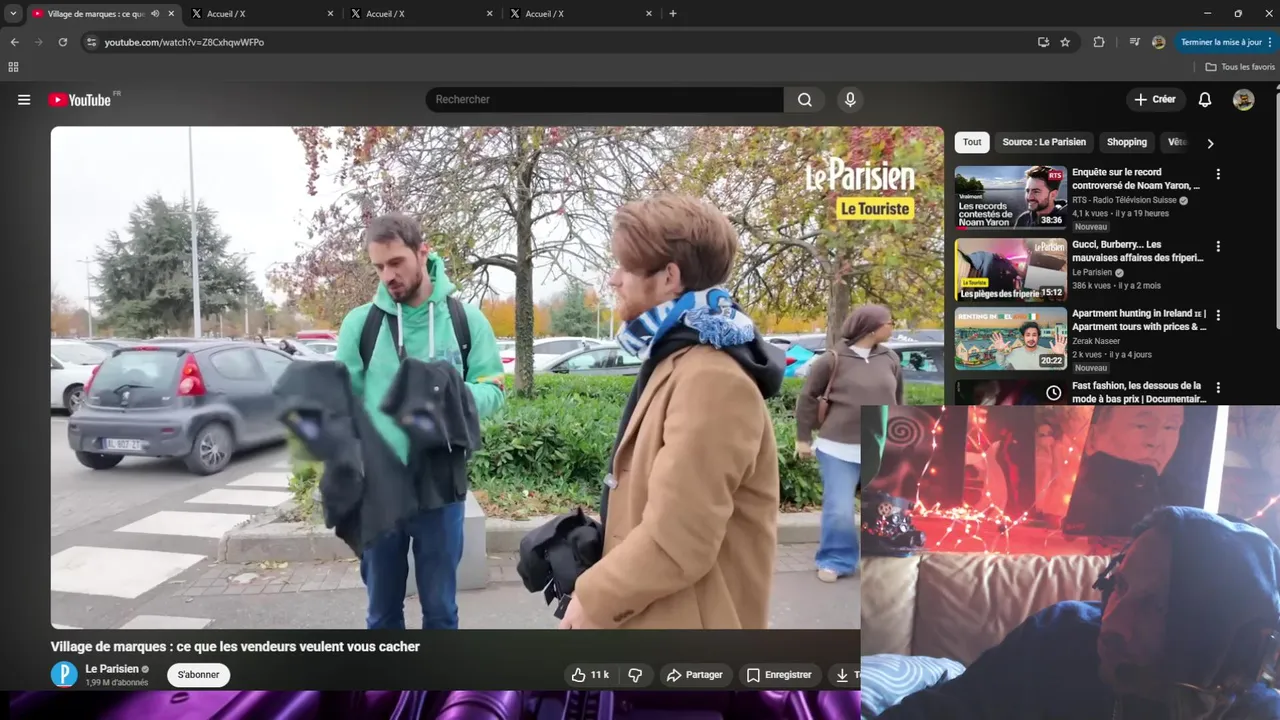Bookmark this page with the star icon

coord(1065,42)
